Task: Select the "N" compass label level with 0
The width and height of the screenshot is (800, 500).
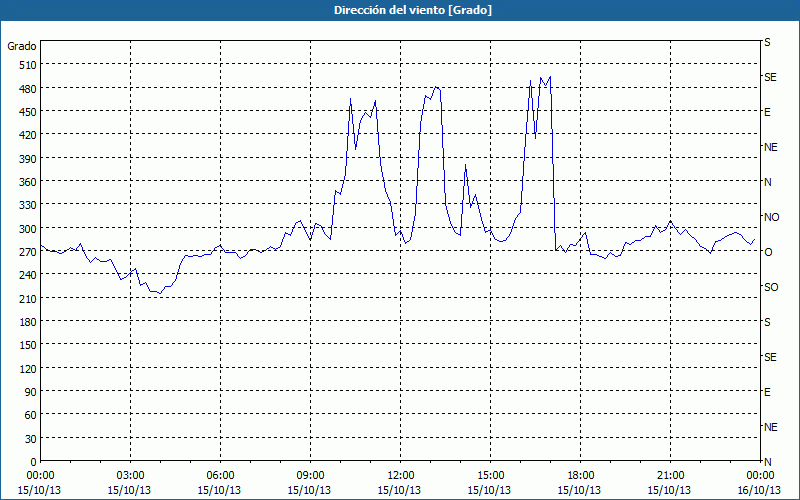Action: [x=767, y=462]
